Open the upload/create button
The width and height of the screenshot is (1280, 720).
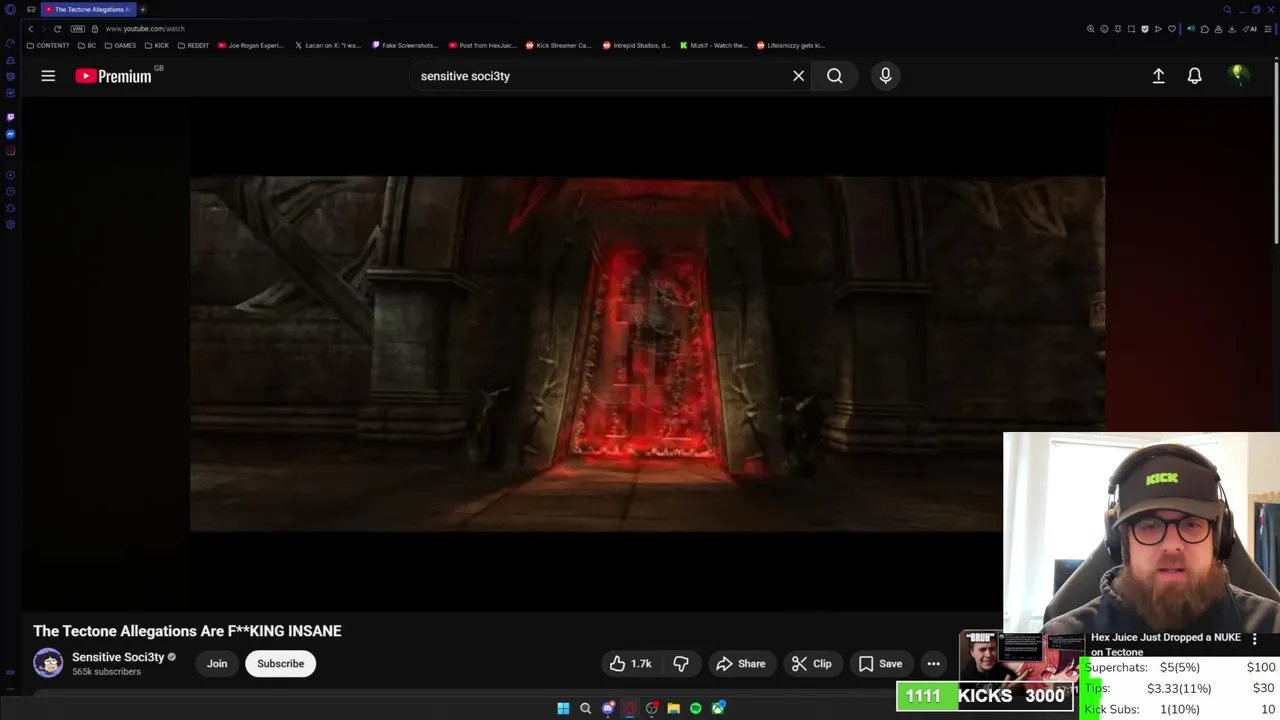(1158, 76)
